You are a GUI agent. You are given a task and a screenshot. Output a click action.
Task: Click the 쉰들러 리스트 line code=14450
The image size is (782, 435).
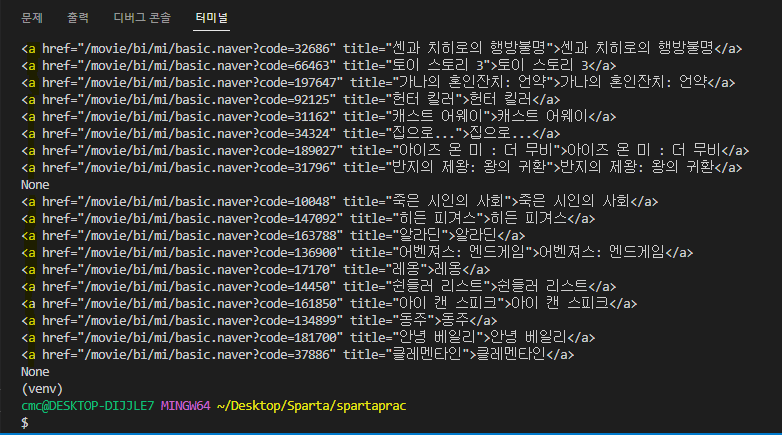pyautogui.click(x=318, y=286)
